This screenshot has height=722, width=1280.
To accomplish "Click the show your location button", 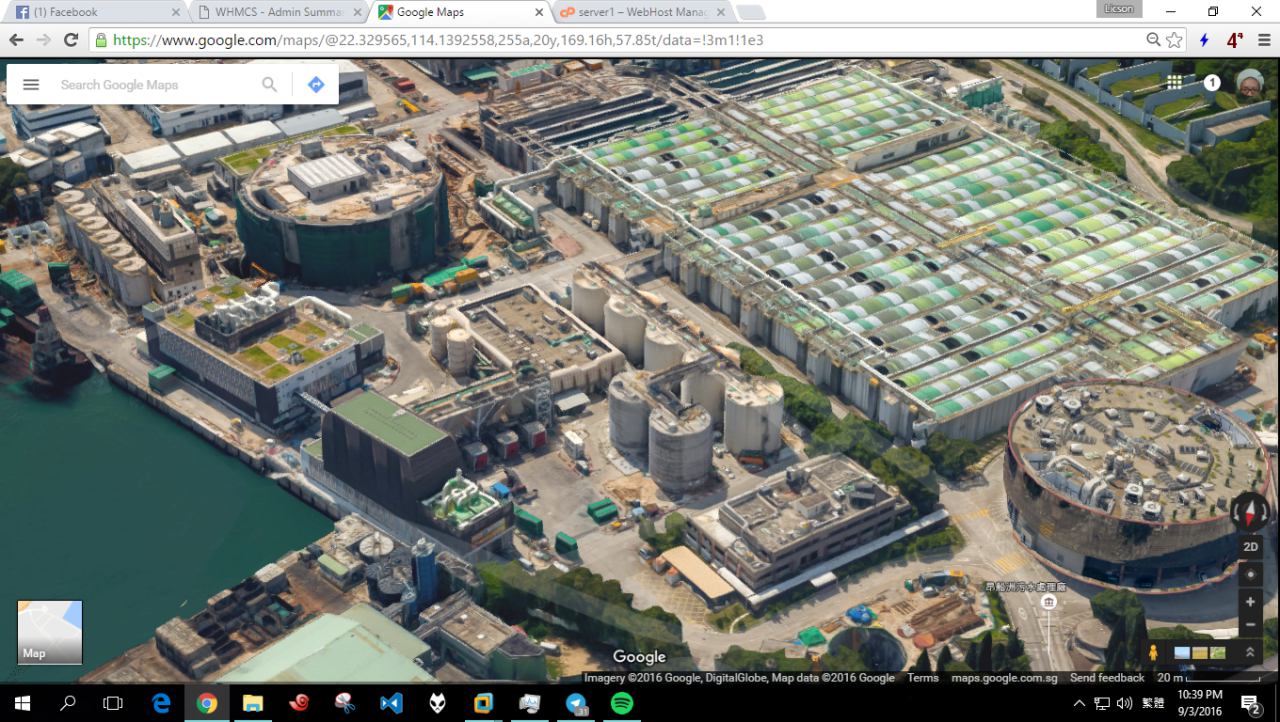I will point(1250,575).
